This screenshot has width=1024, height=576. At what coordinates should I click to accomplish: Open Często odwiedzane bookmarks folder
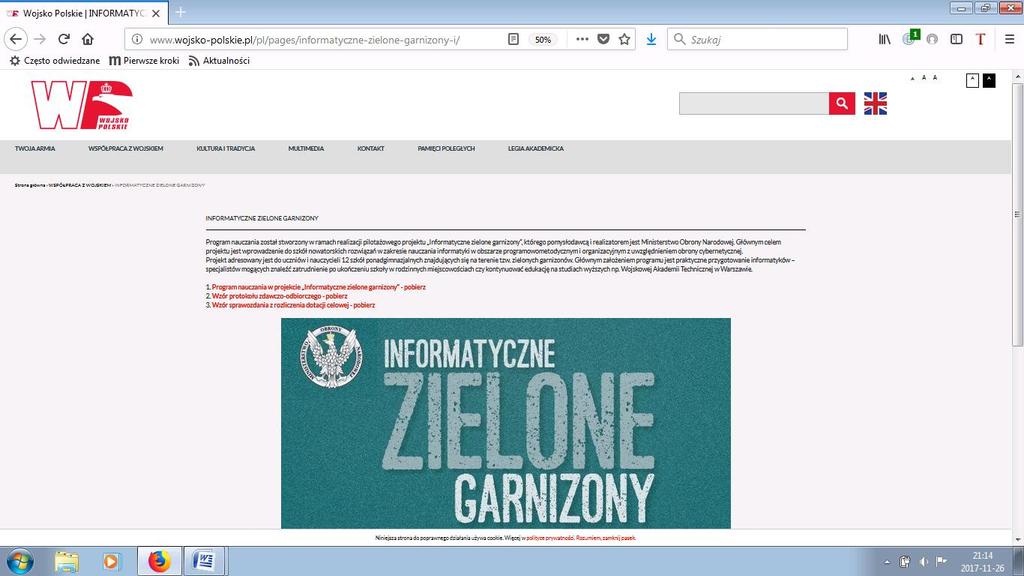click(55, 60)
